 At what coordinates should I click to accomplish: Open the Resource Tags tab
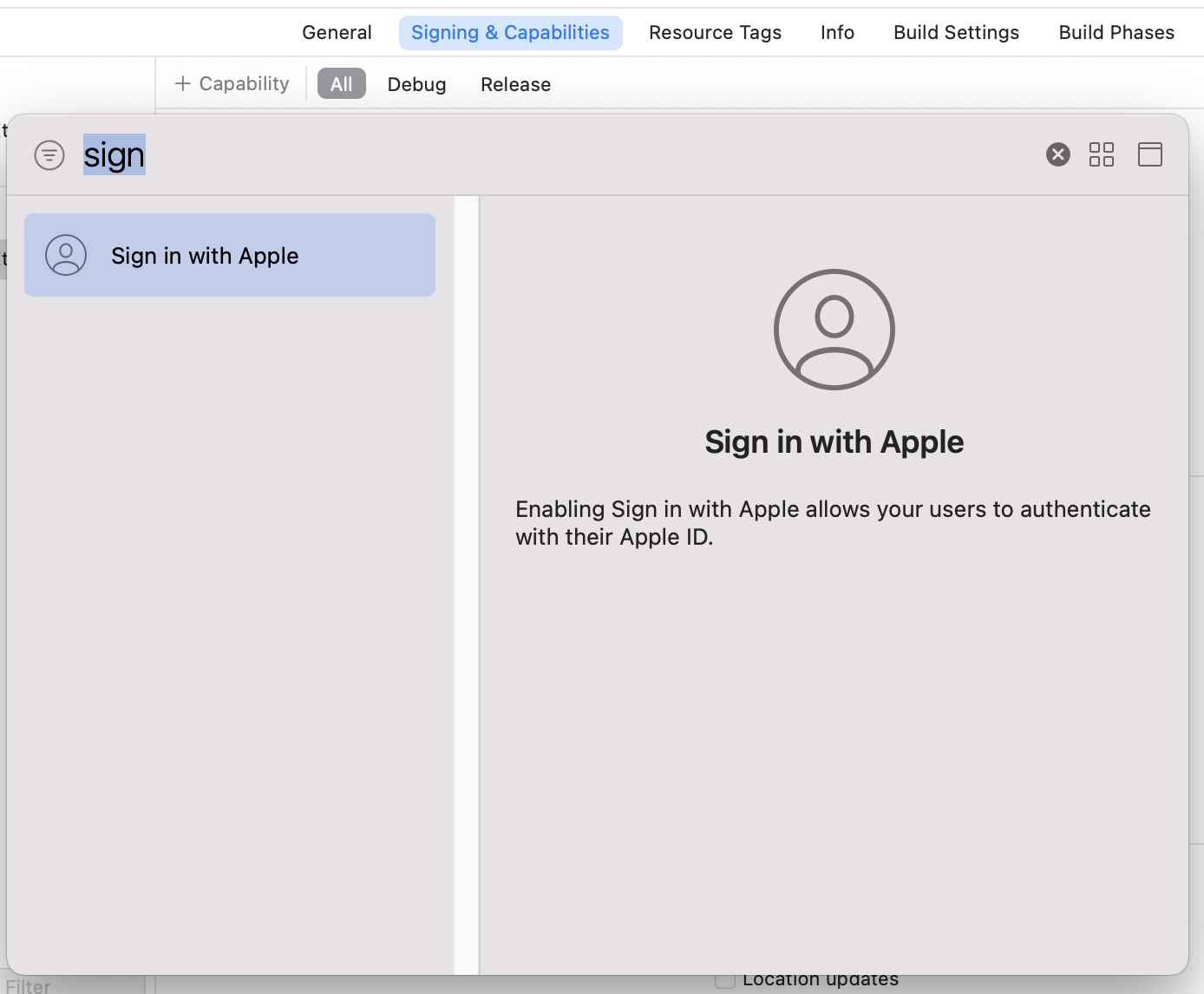(x=715, y=33)
